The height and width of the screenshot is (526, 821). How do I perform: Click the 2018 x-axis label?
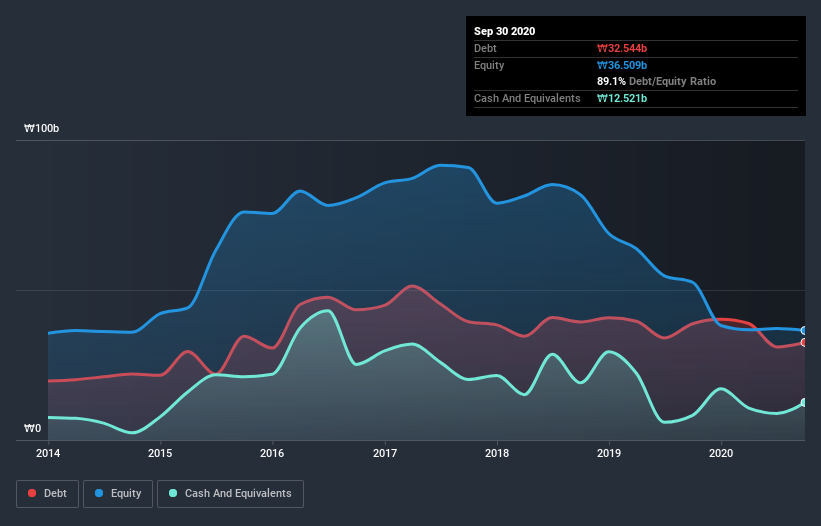(x=497, y=453)
